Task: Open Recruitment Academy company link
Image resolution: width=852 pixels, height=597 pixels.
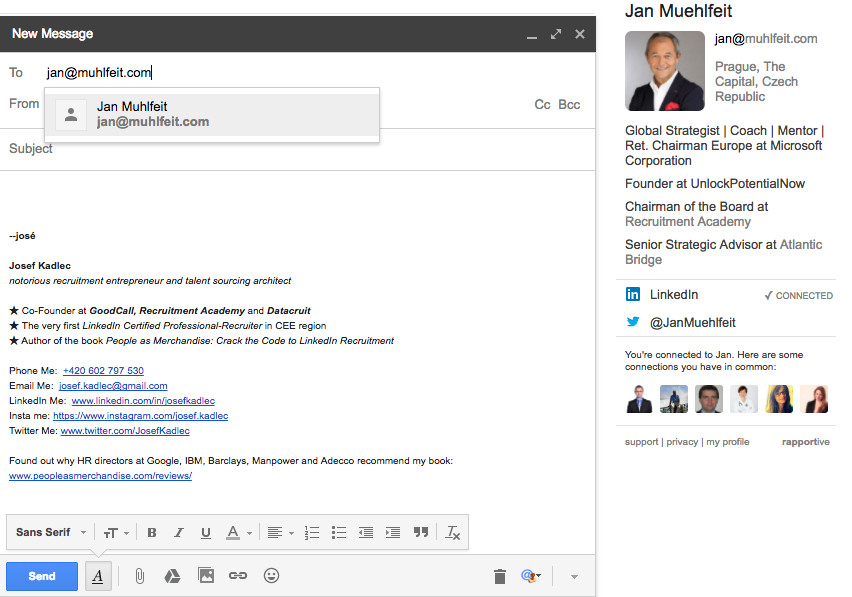Action: click(x=687, y=222)
